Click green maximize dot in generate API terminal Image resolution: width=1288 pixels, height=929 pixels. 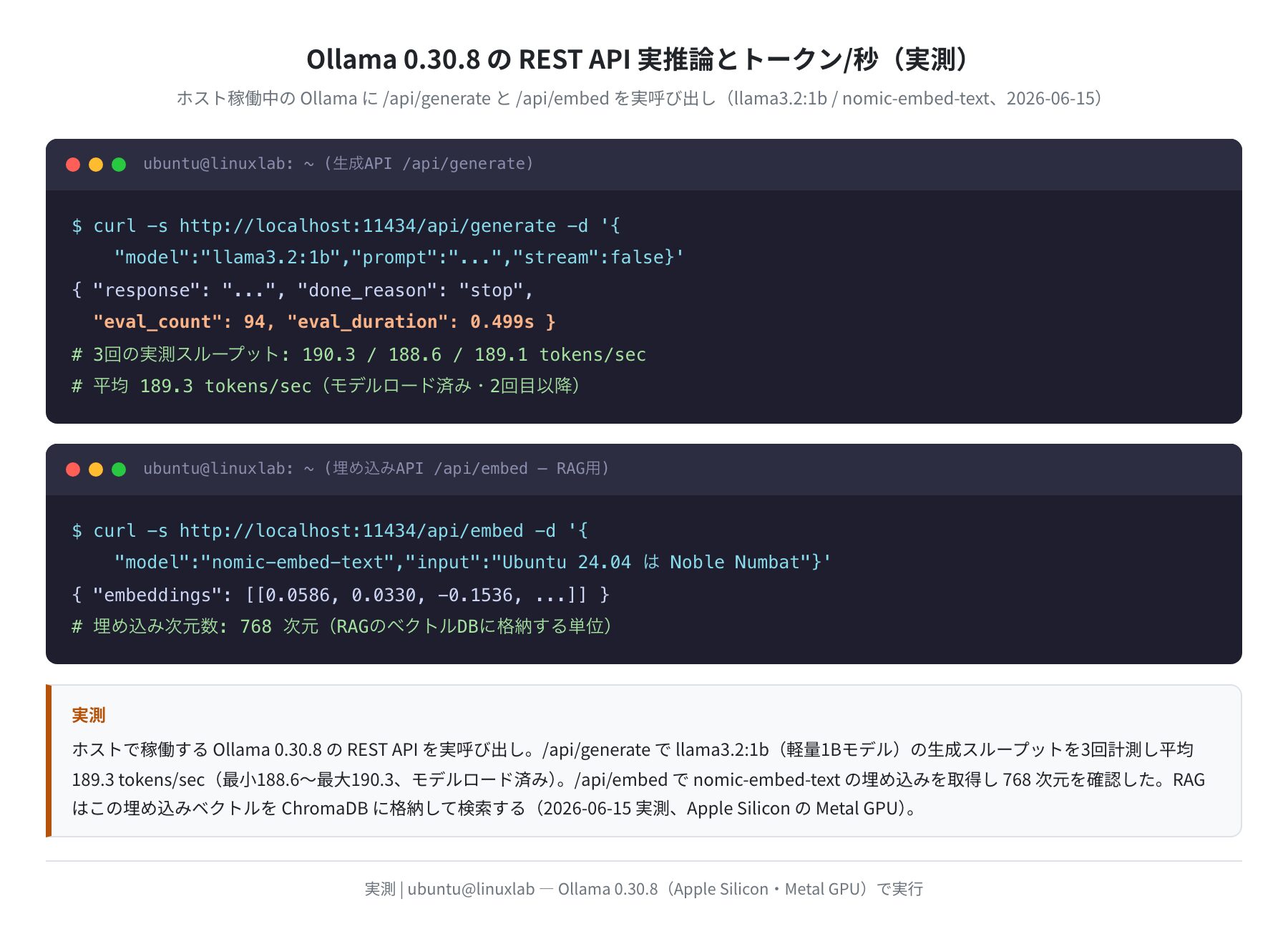tap(119, 165)
